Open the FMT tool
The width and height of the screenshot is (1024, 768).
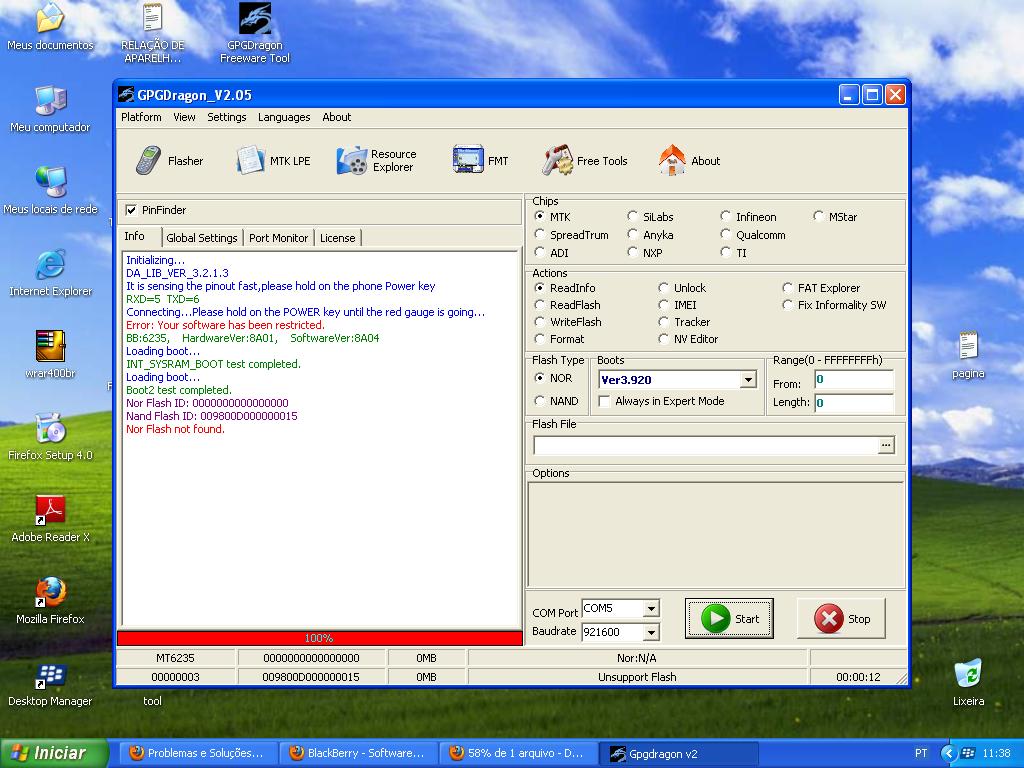tap(480, 161)
